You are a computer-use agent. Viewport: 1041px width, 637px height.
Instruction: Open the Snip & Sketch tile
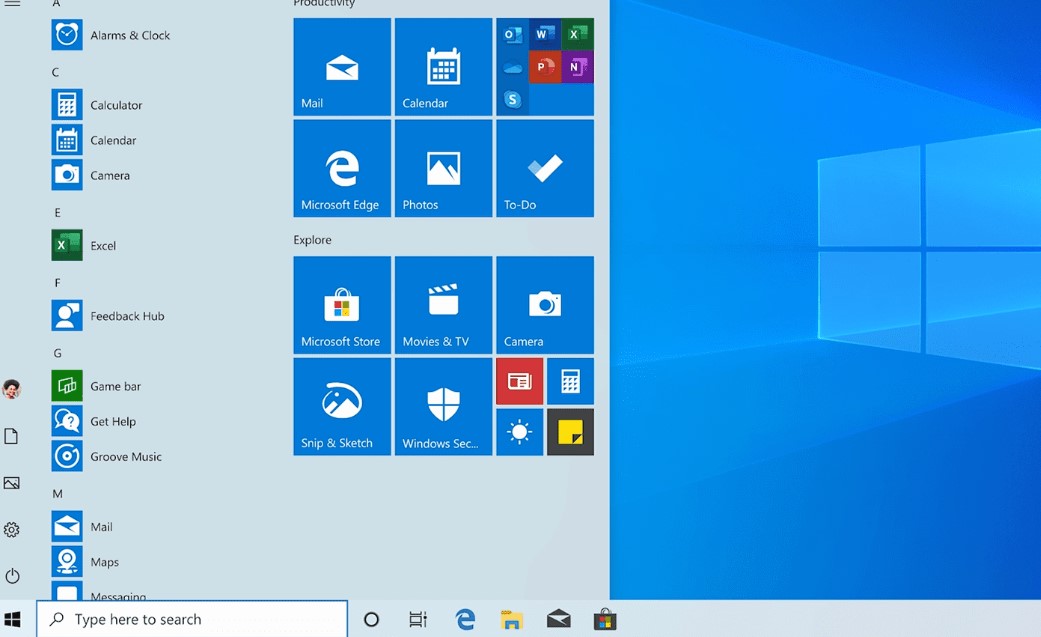coord(342,407)
